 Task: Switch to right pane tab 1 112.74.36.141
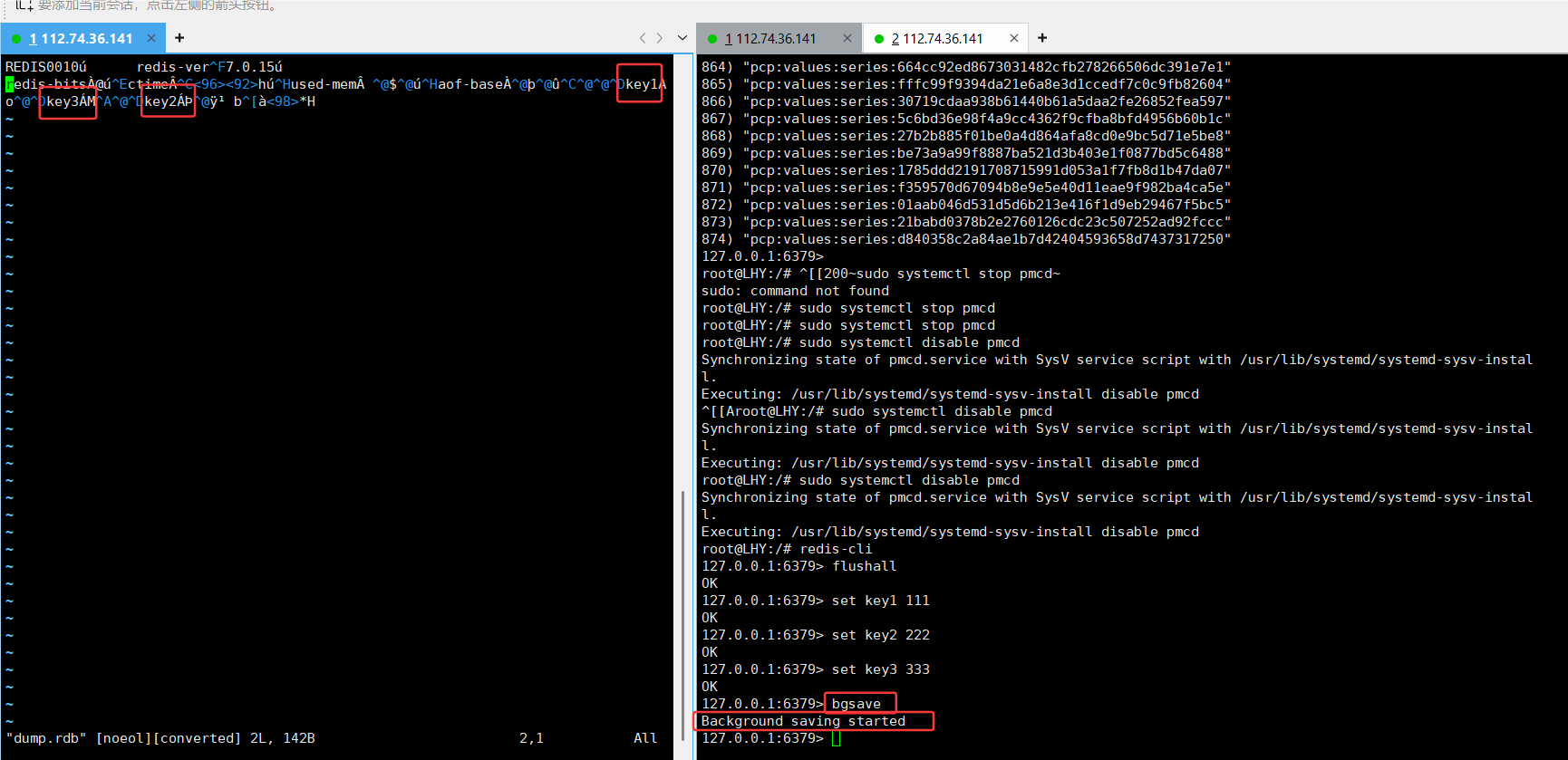click(770, 38)
